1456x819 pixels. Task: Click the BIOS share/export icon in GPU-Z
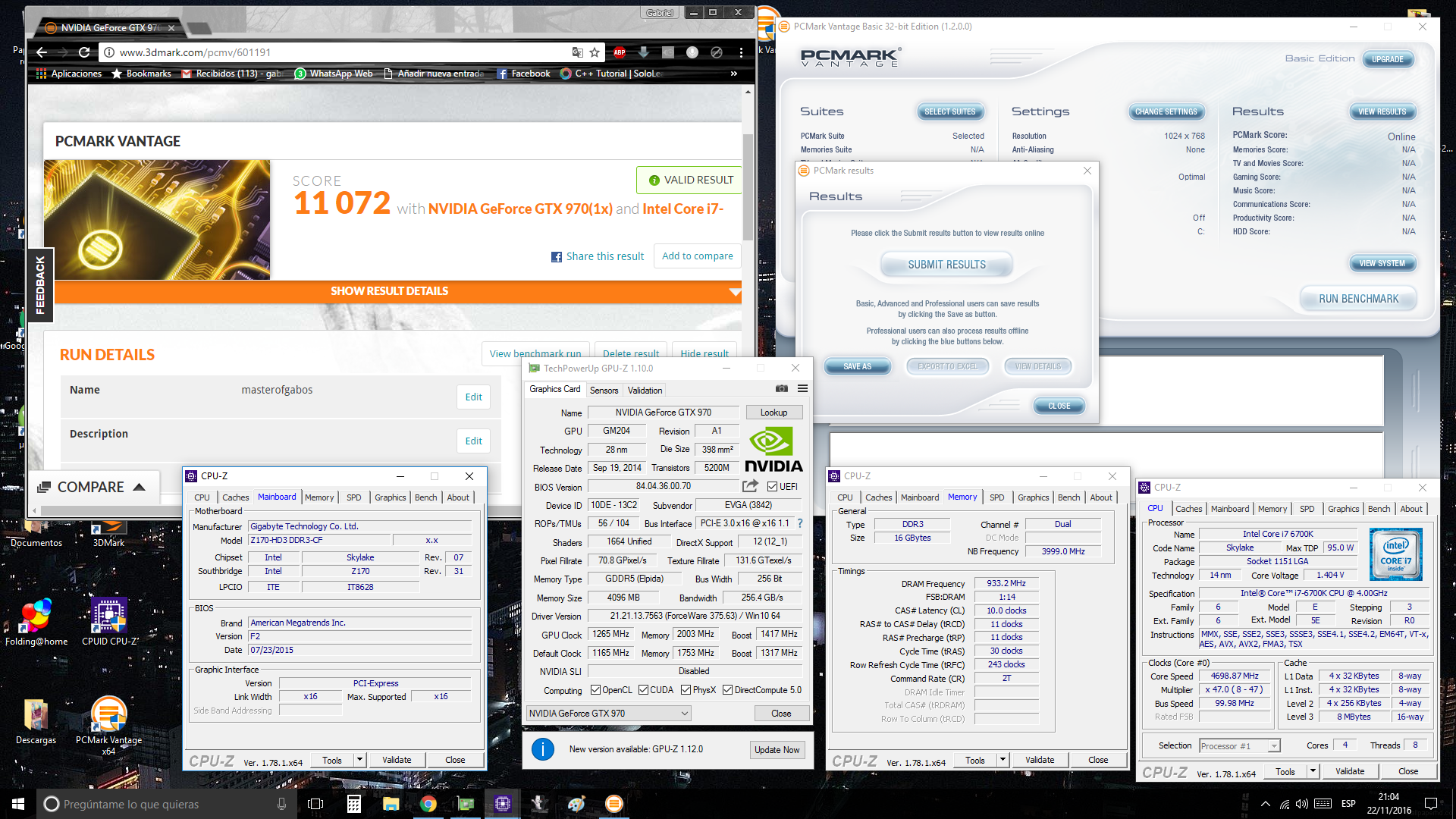750,486
